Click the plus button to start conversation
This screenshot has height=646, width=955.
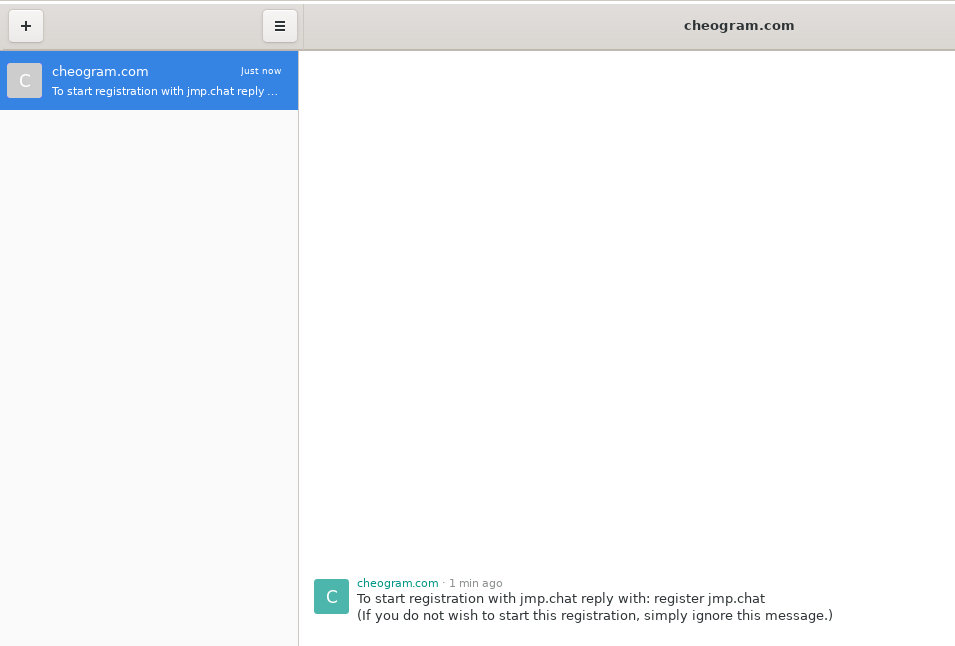(x=26, y=26)
